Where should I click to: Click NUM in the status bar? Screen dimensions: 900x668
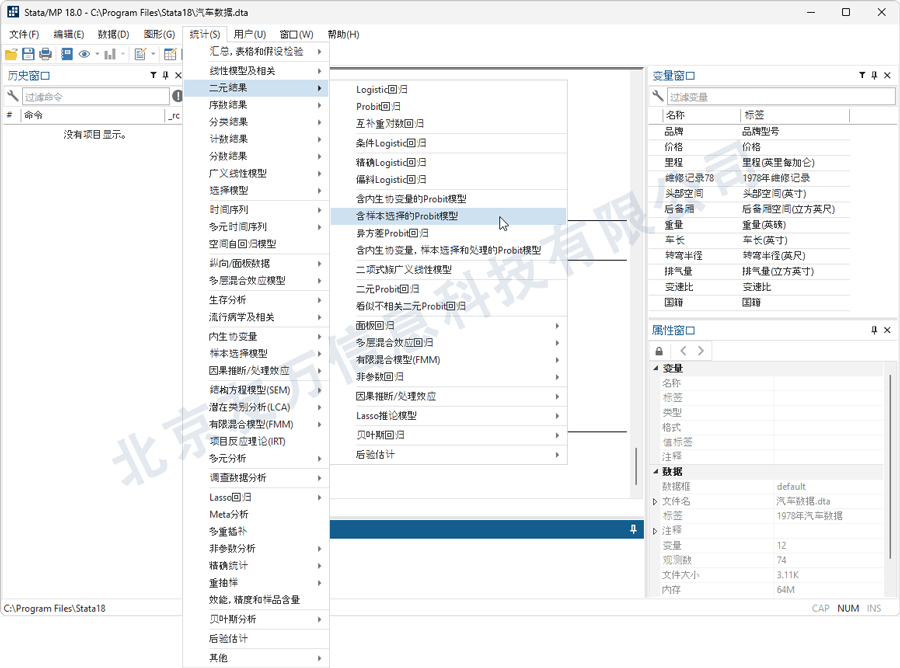pyautogui.click(x=848, y=608)
